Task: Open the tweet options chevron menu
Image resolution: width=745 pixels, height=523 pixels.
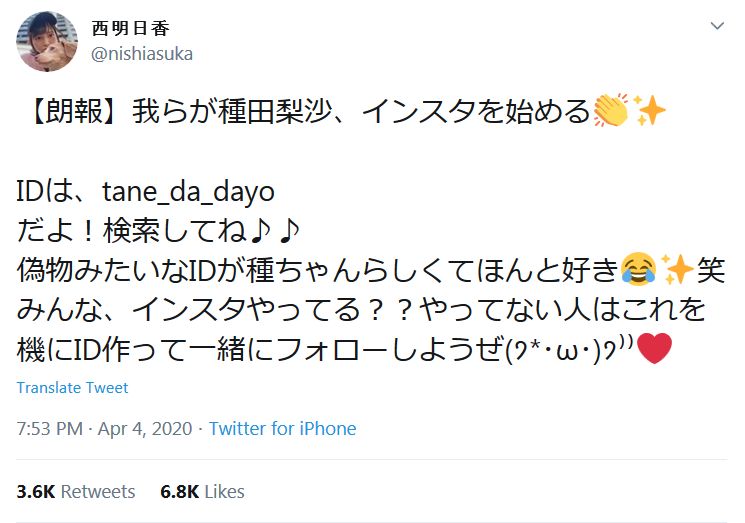Action: coord(717,25)
